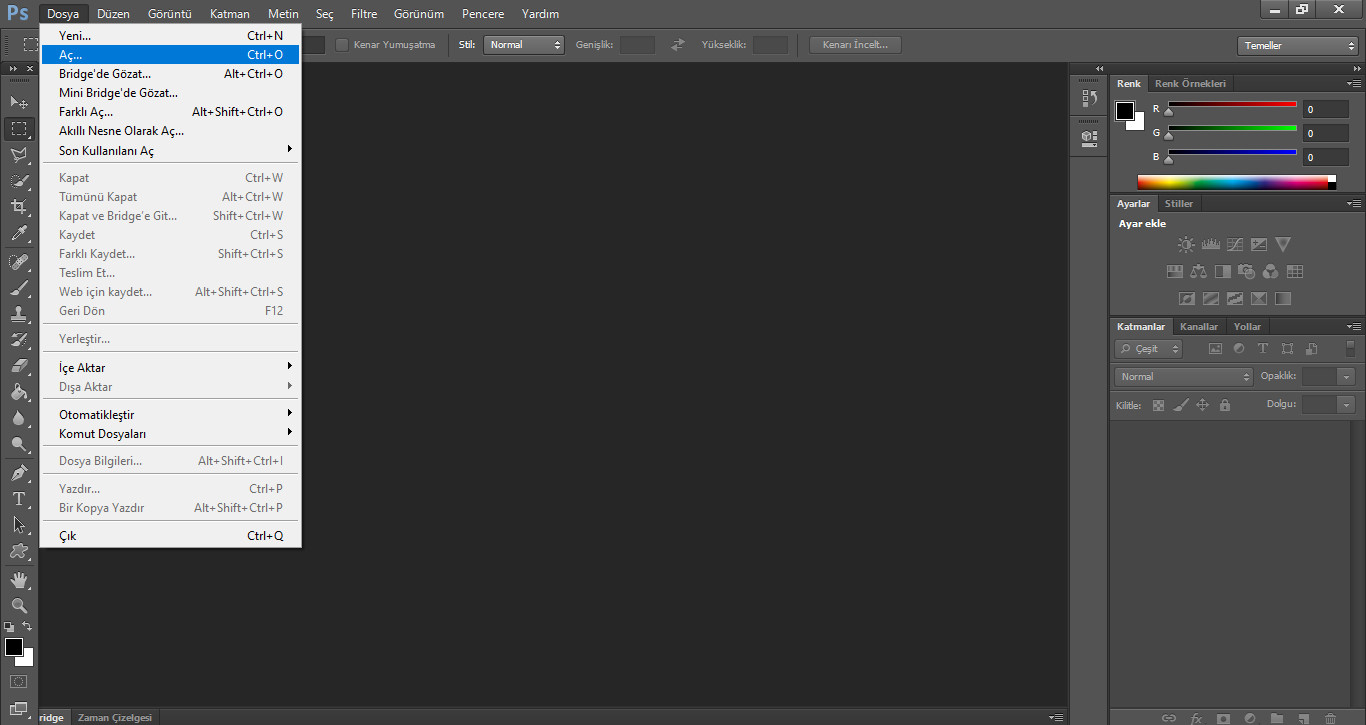Image resolution: width=1366 pixels, height=725 pixels.
Task: Click the Kenarı İncelt... button
Action: point(855,45)
